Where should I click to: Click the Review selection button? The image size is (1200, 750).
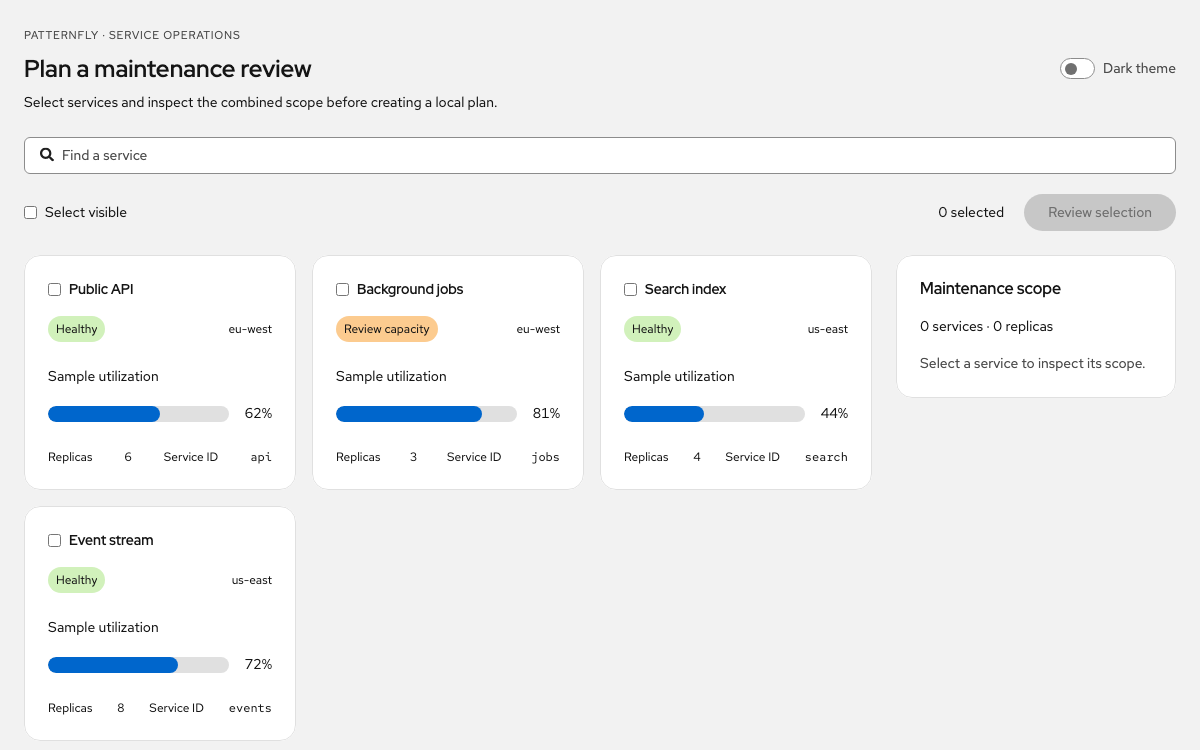click(1100, 212)
